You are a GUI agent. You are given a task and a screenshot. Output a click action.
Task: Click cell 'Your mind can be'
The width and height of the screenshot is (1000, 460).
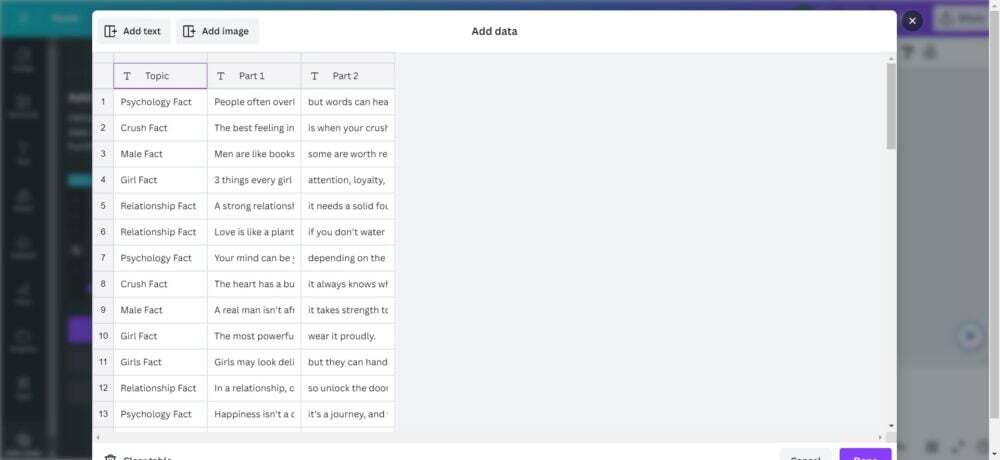[x=254, y=258]
